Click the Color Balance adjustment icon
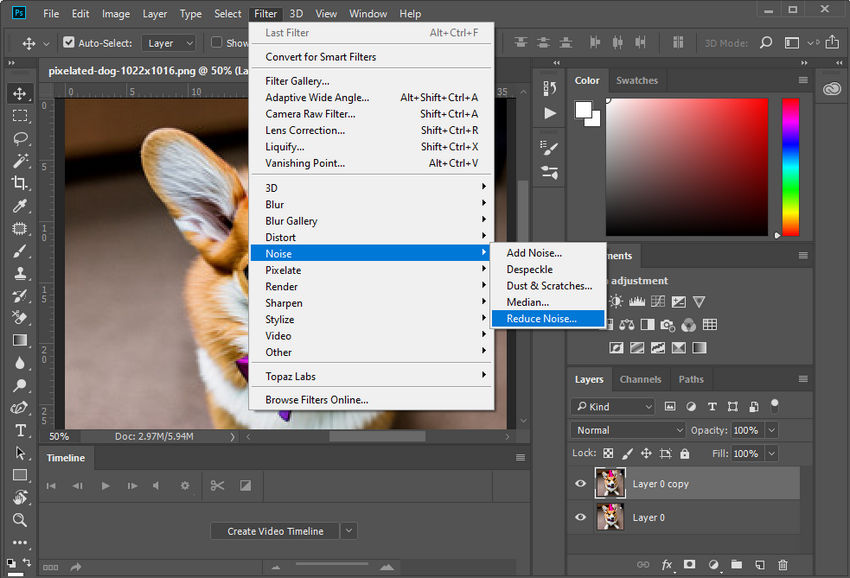This screenshot has height=578, width=850. coord(627,324)
